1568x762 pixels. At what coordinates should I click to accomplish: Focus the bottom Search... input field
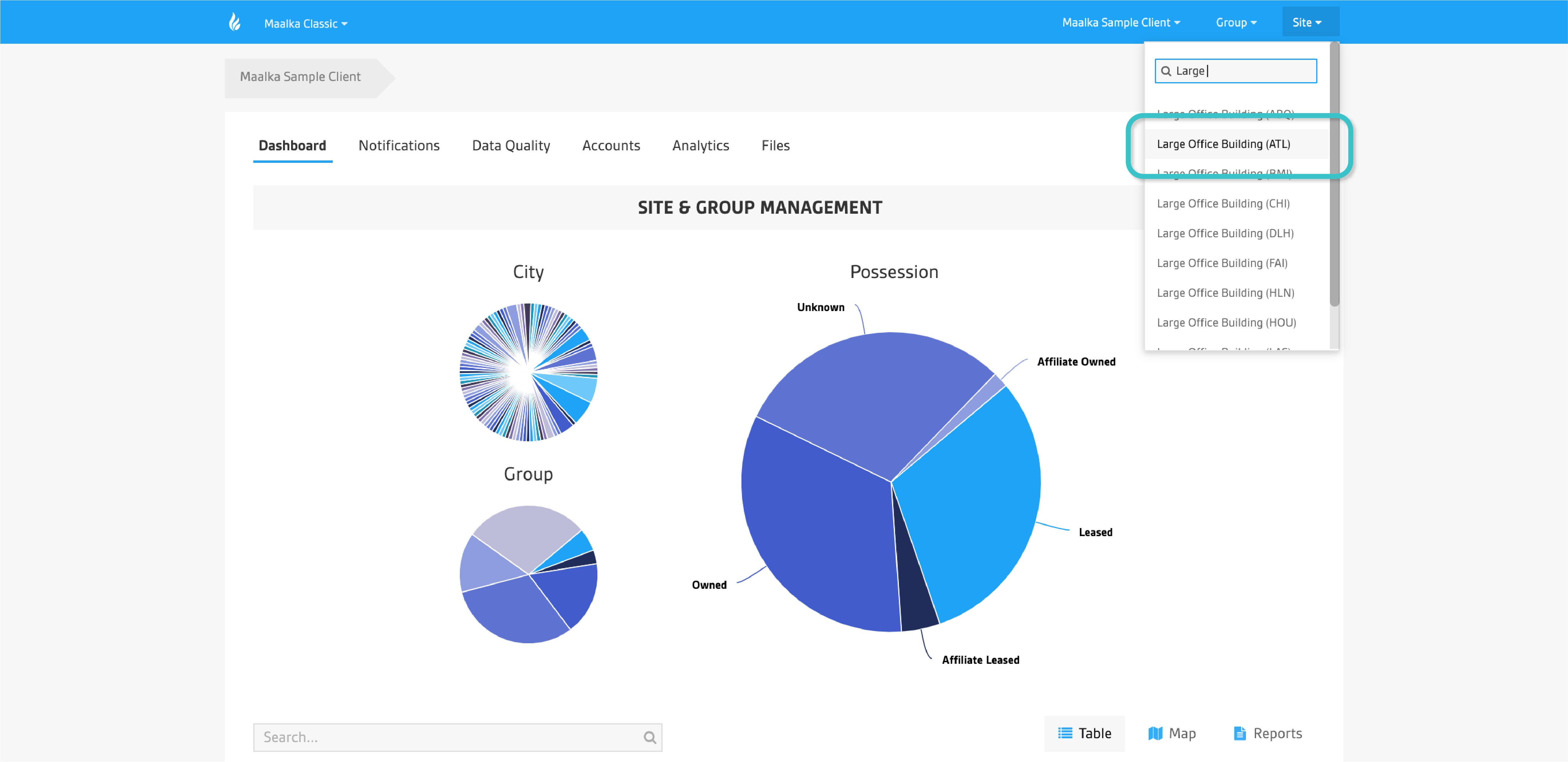pos(458,737)
